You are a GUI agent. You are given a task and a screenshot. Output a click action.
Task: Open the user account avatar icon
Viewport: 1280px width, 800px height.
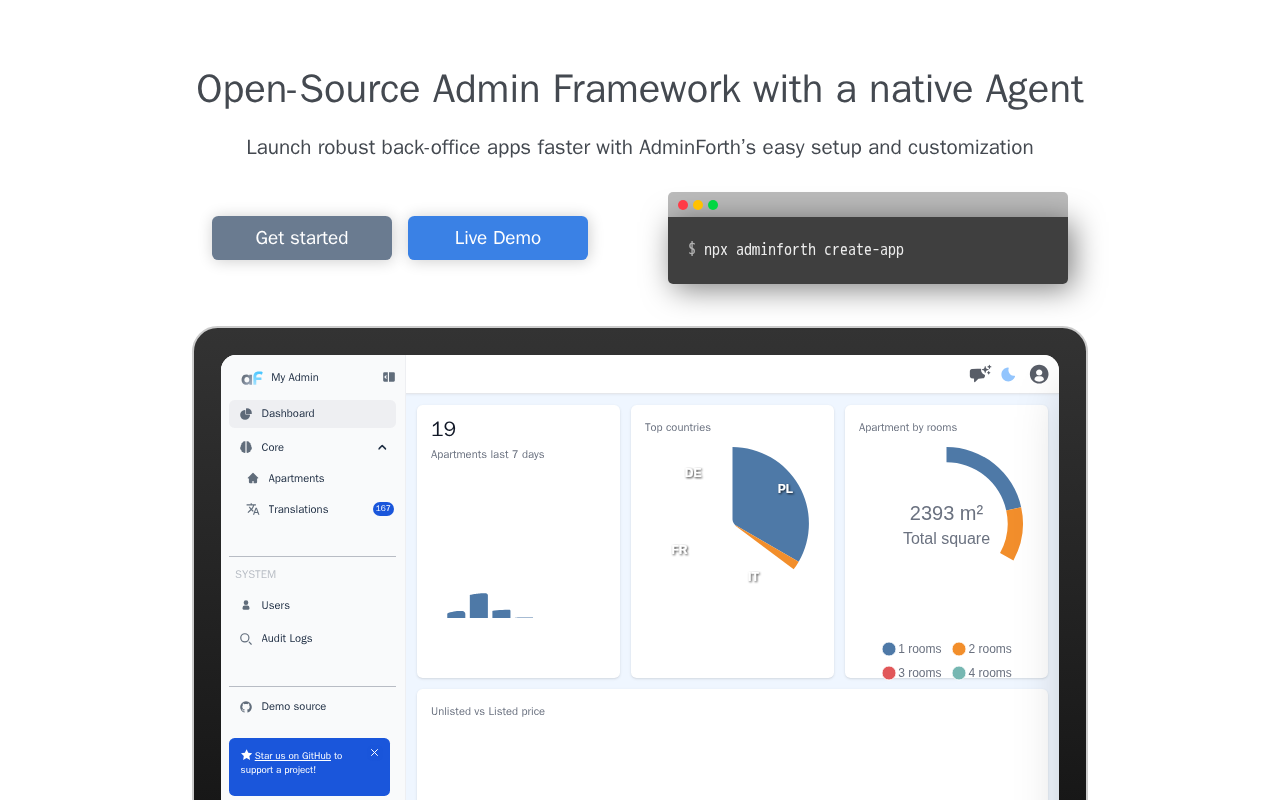pos(1039,374)
